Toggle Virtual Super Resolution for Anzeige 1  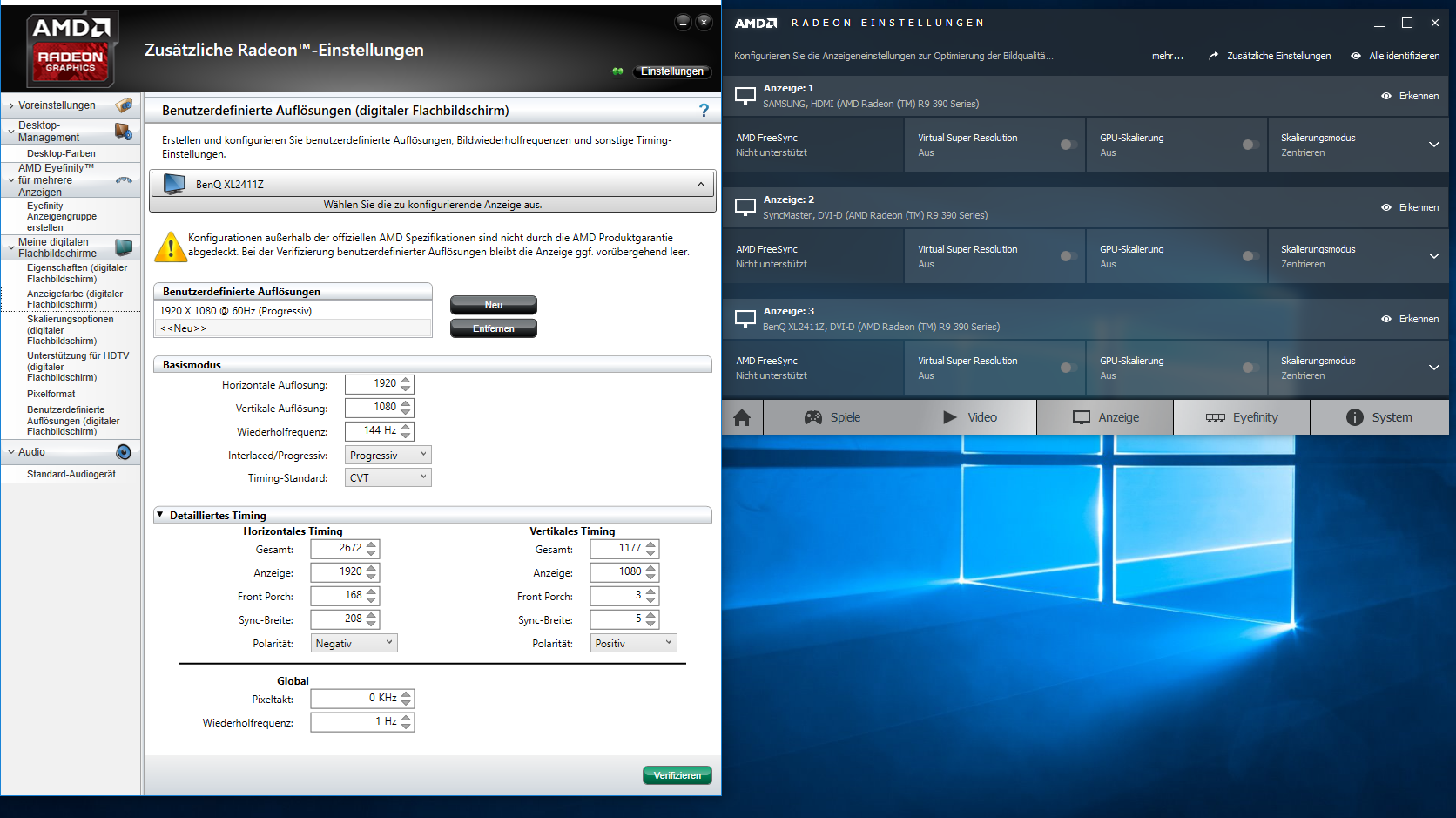click(x=1068, y=145)
